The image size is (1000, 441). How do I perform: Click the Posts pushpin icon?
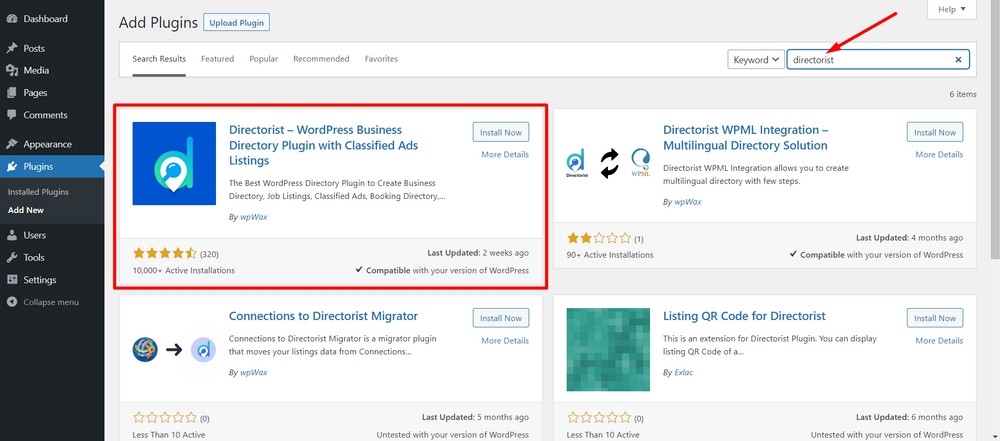coord(11,49)
